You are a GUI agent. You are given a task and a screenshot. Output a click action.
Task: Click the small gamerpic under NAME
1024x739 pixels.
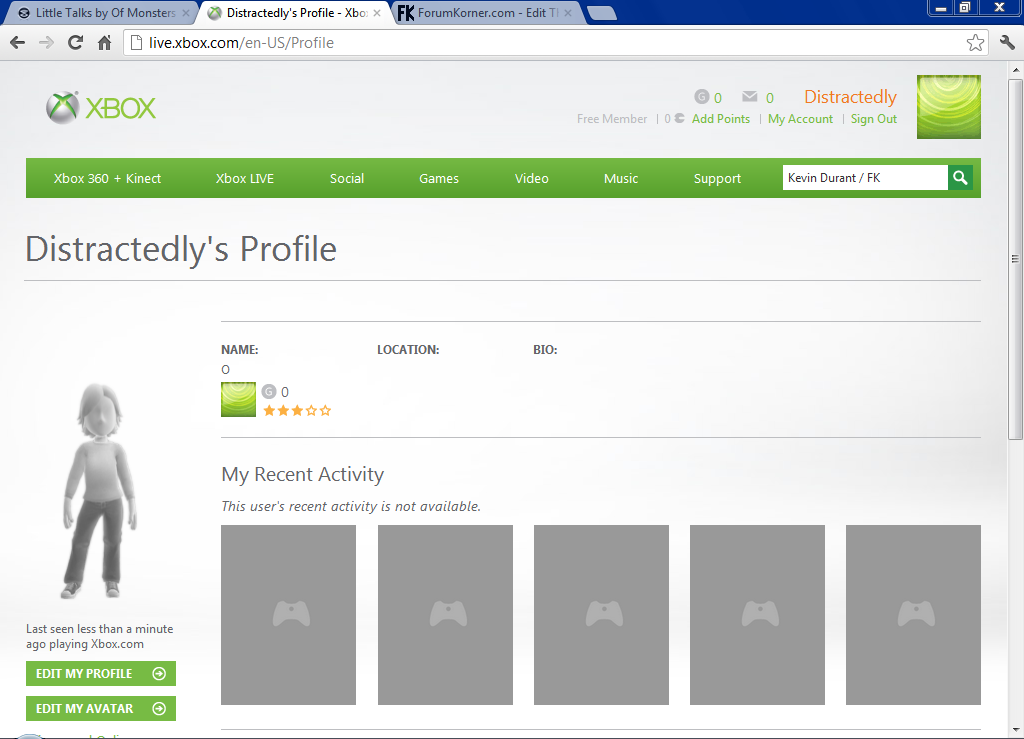[238, 400]
